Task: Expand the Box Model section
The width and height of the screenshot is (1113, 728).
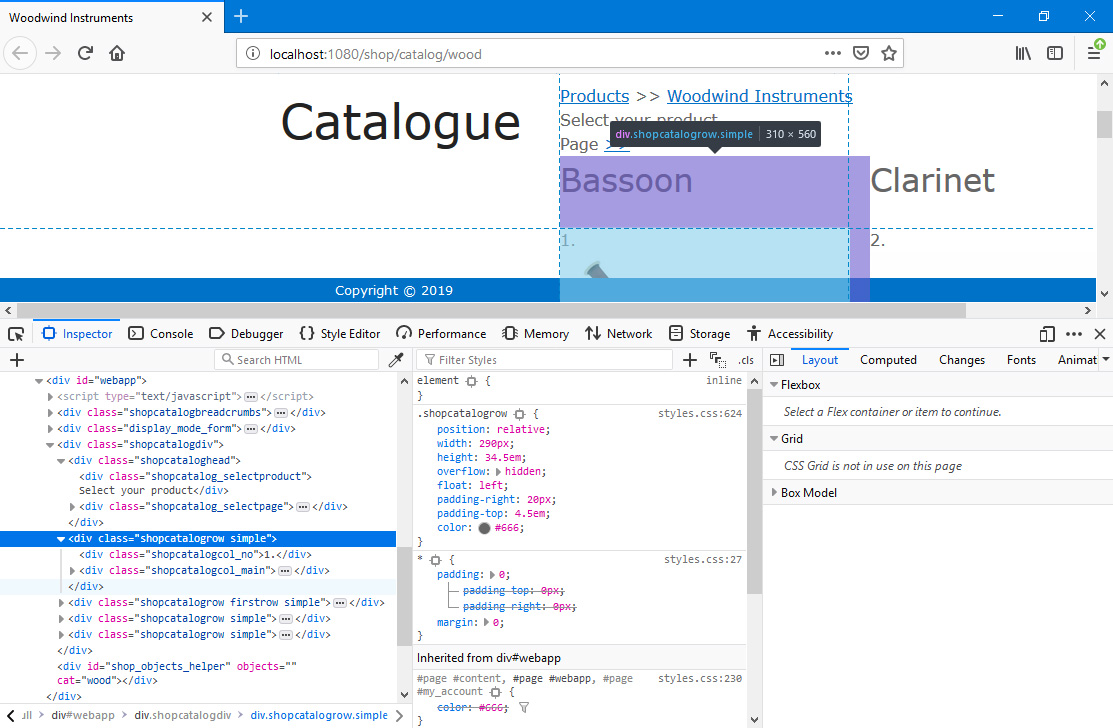Action: click(x=774, y=493)
